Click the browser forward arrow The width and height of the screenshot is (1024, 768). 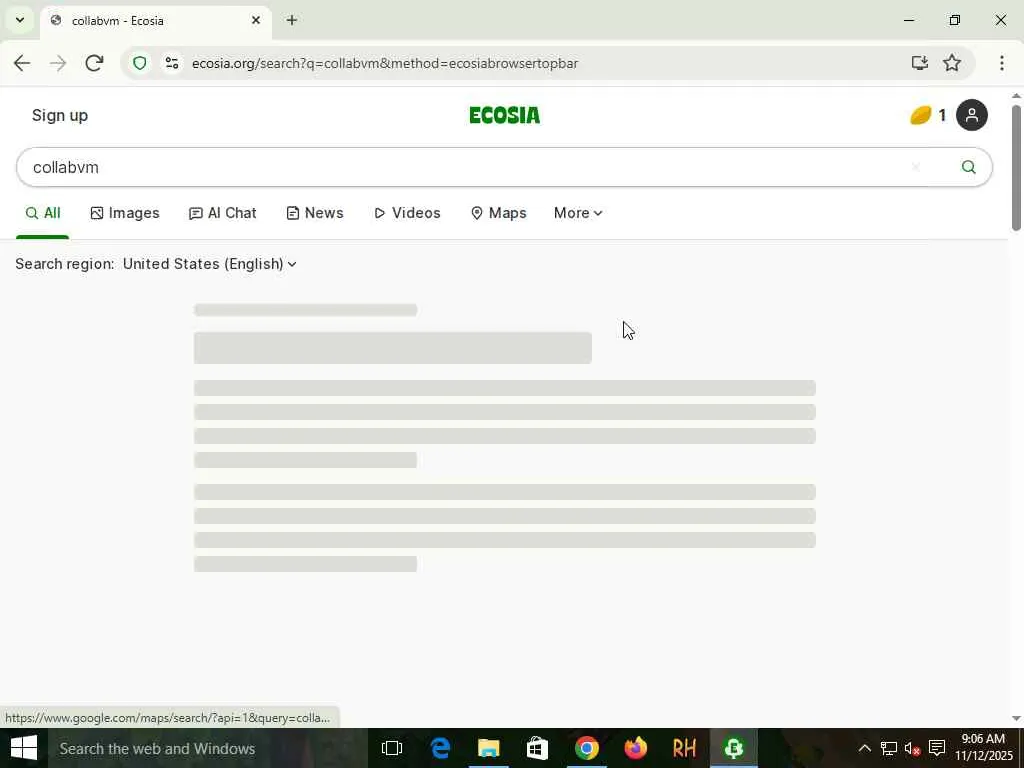point(58,63)
